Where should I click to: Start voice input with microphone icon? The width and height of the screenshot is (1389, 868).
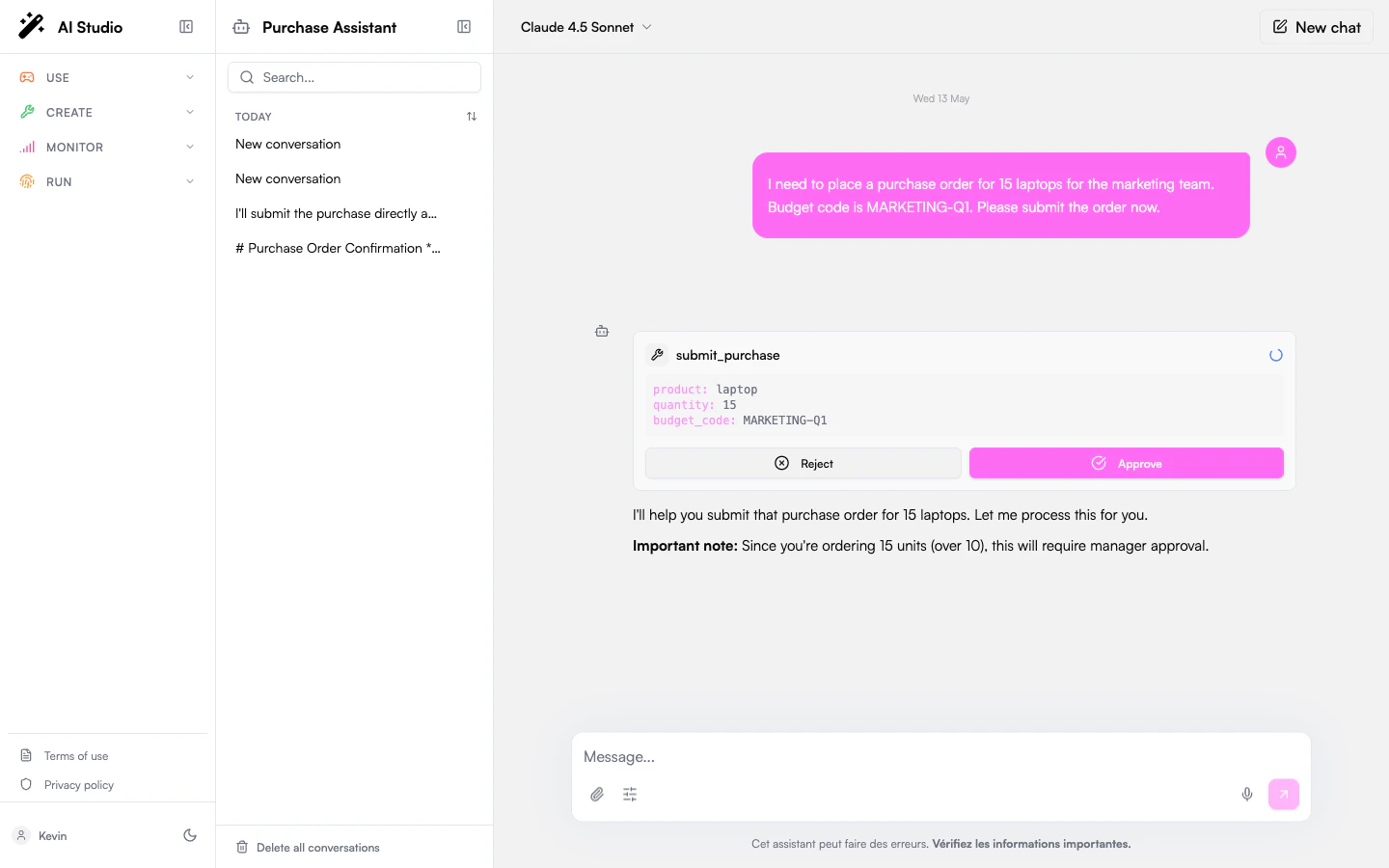pyautogui.click(x=1247, y=795)
